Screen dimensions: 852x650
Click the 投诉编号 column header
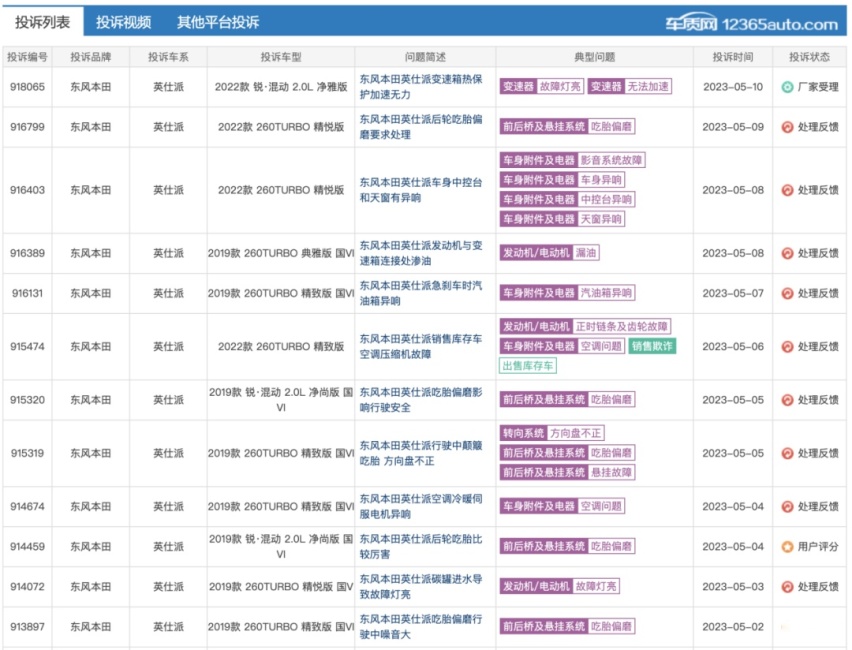pos(27,57)
